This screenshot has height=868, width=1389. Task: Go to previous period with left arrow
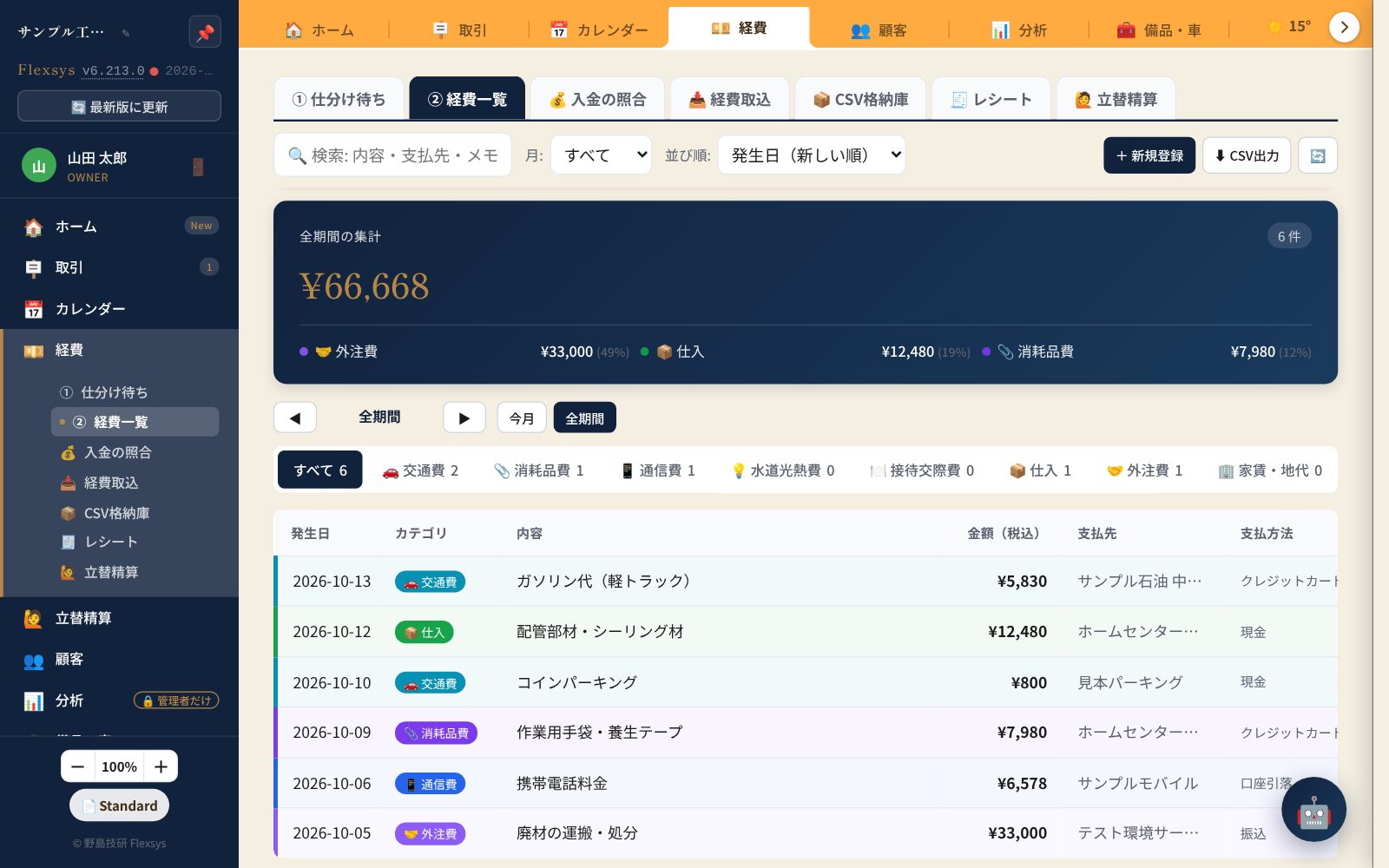(295, 418)
